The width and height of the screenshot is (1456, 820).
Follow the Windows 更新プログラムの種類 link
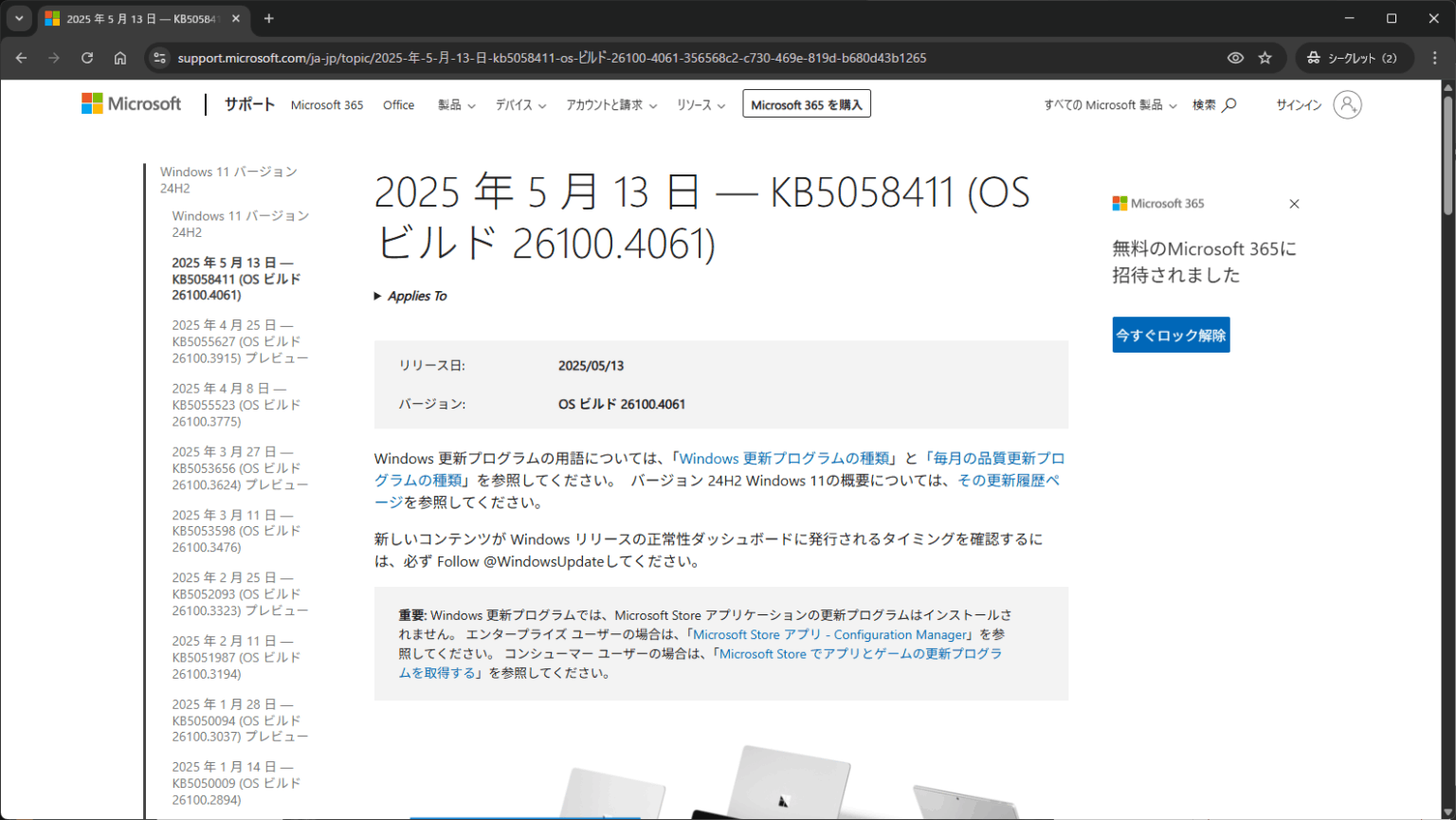click(784, 458)
